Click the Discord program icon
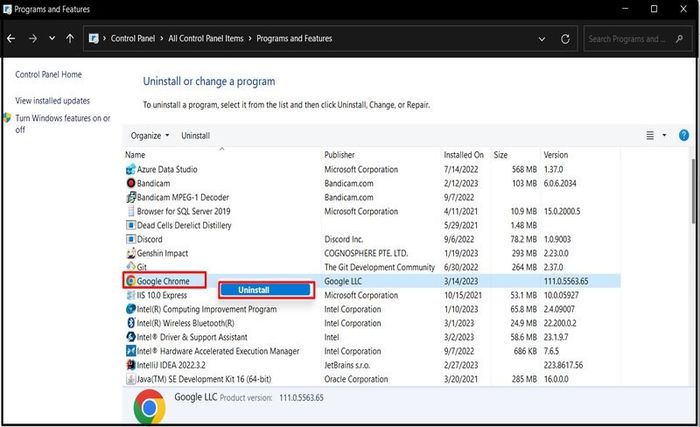The image size is (700, 427). 131,239
